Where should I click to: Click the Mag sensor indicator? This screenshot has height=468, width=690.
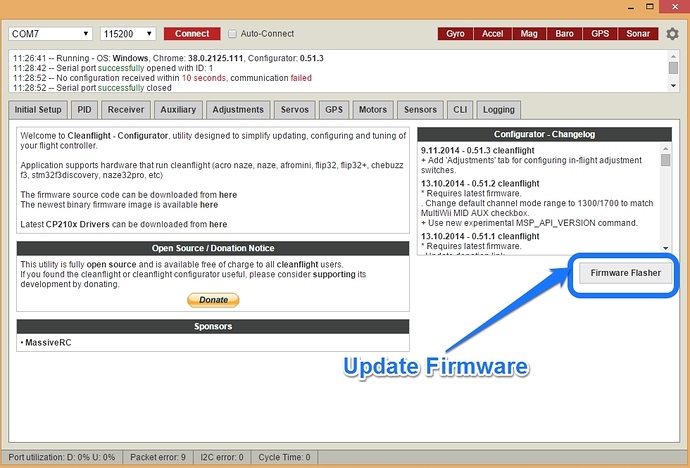(x=529, y=34)
